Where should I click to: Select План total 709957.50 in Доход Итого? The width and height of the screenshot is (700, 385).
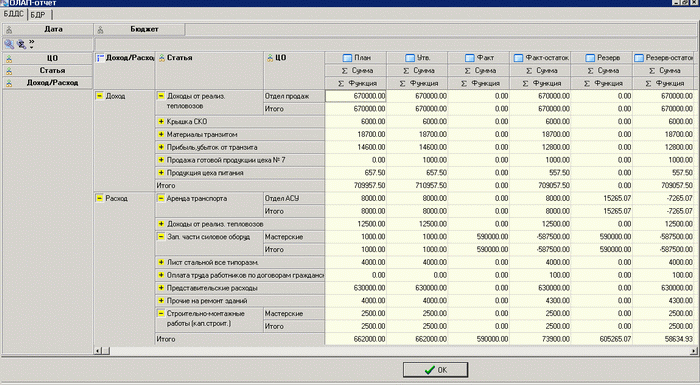(x=356, y=185)
